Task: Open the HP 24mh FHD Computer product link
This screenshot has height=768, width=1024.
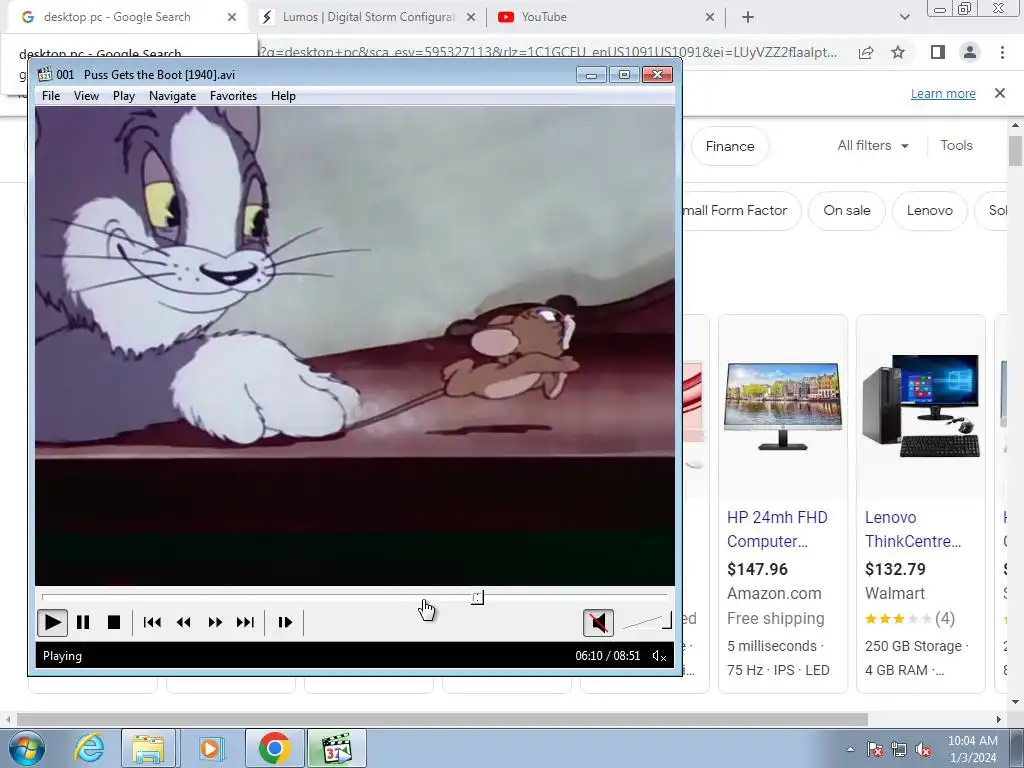Action: point(777,529)
